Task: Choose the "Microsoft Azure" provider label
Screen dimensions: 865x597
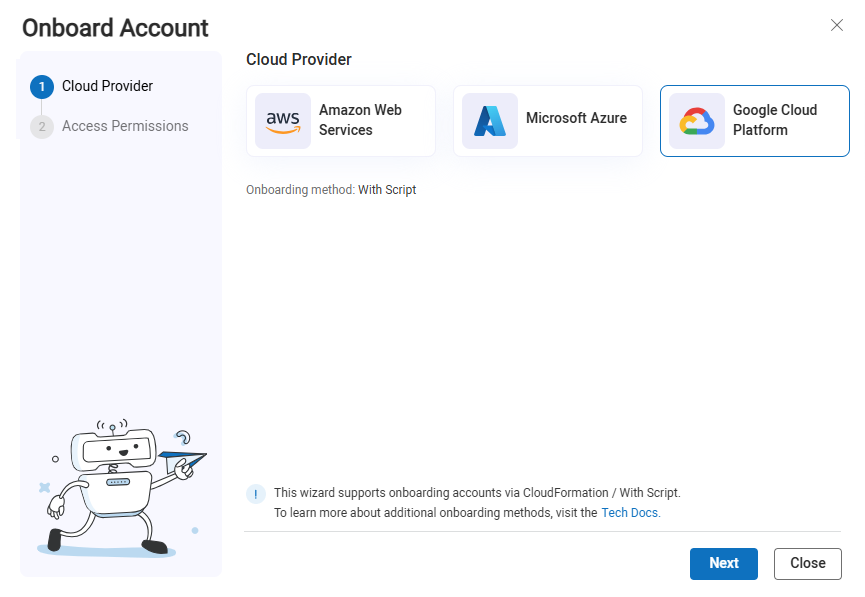Action: point(576,118)
